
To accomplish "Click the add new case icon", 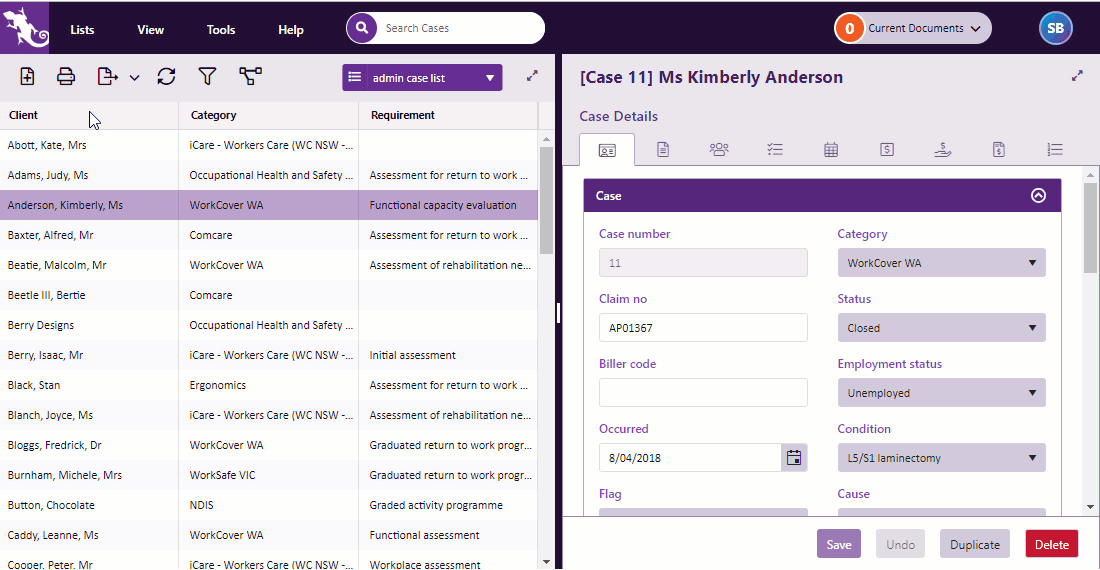I will click(x=28, y=76).
